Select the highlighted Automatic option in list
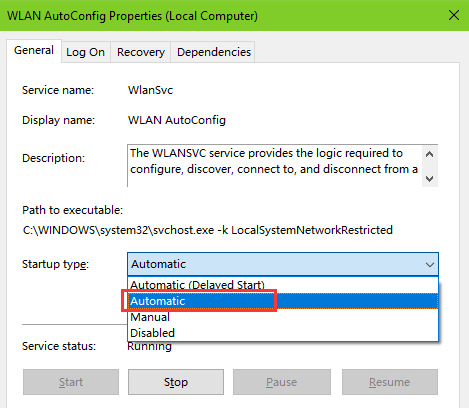The image size is (469, 408). pos(283,301)
